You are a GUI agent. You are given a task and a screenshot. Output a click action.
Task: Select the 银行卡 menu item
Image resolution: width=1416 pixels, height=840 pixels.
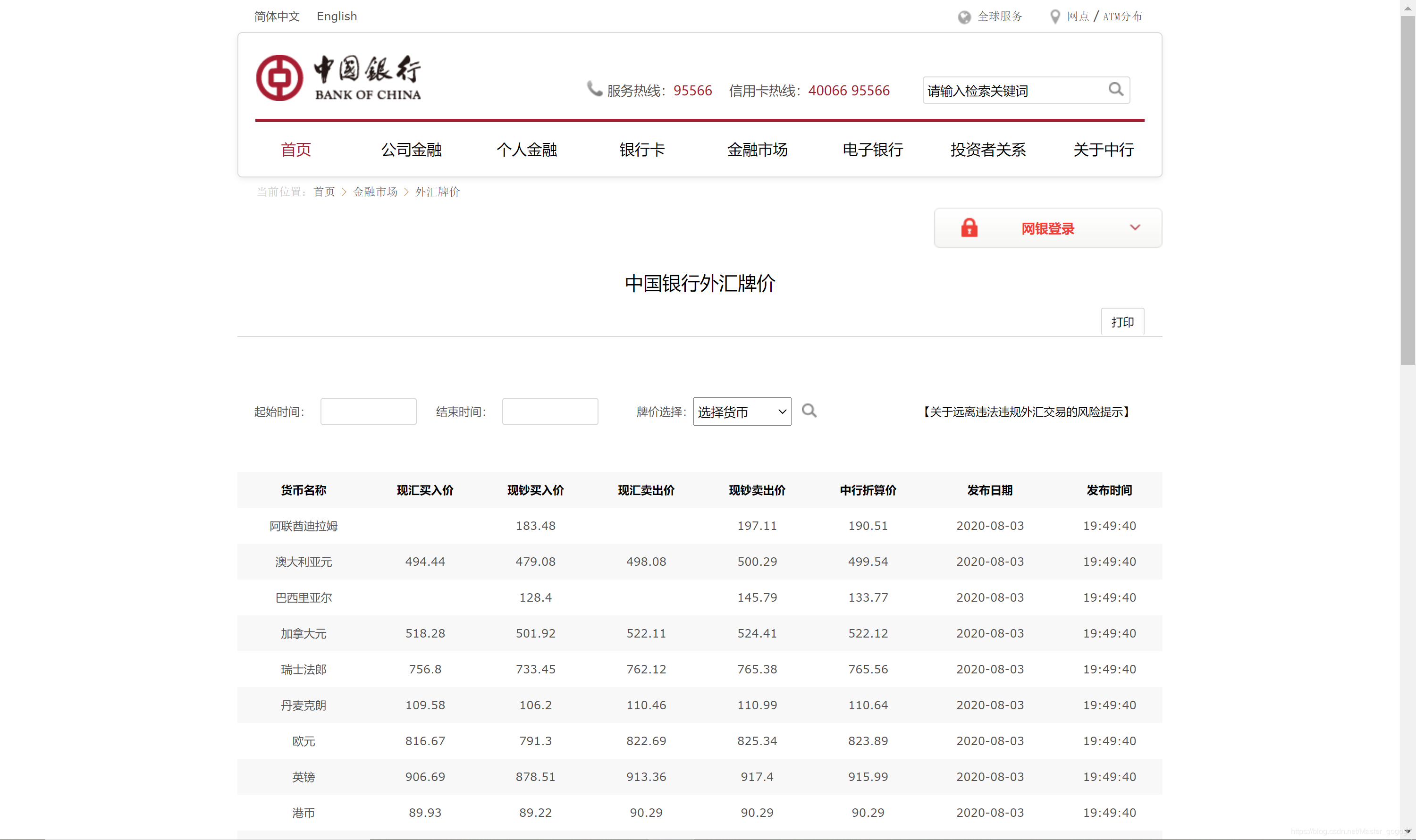[x=642, y=150]
